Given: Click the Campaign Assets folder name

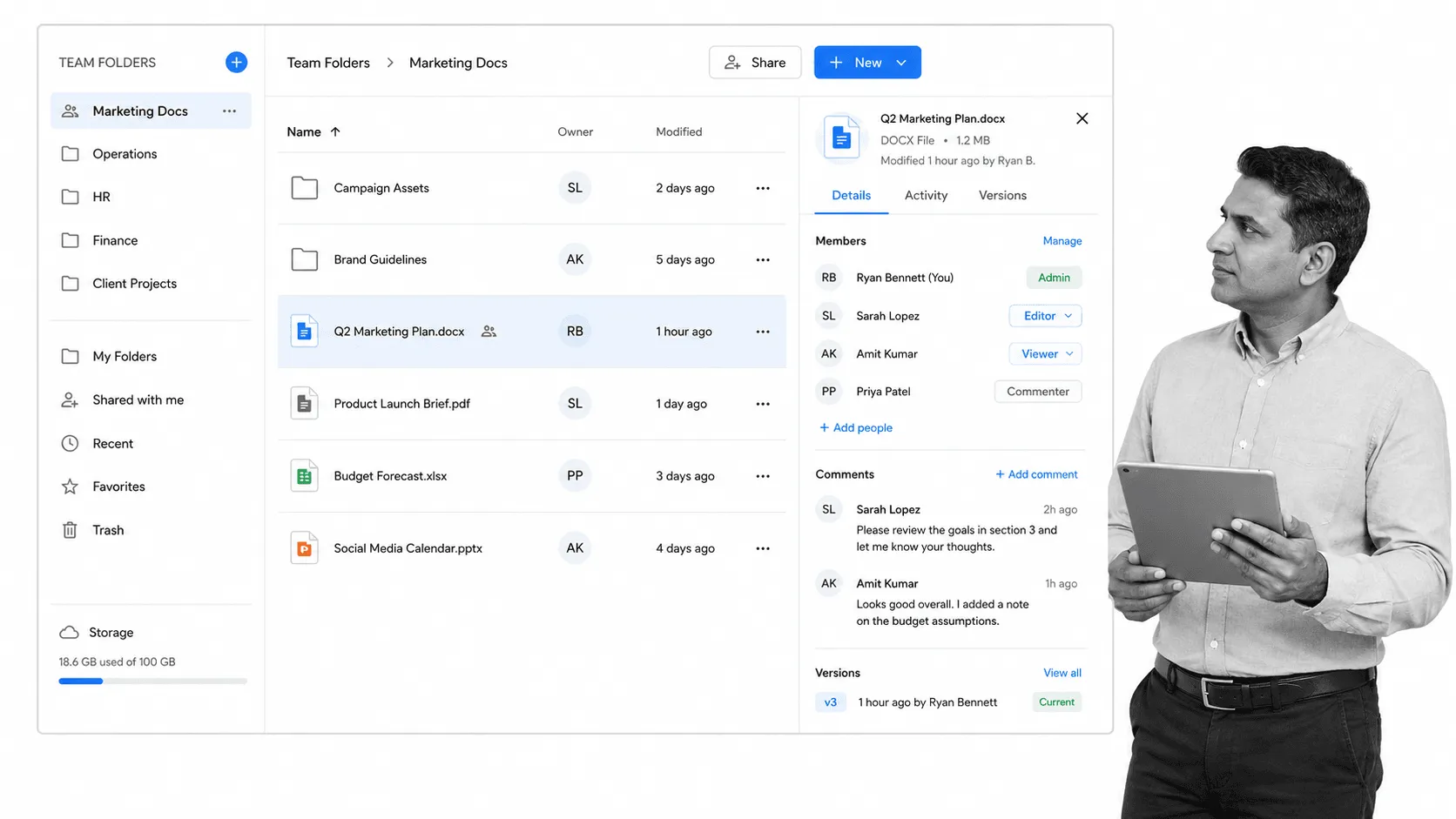Looking at the screenshot, I should [381, 188].
